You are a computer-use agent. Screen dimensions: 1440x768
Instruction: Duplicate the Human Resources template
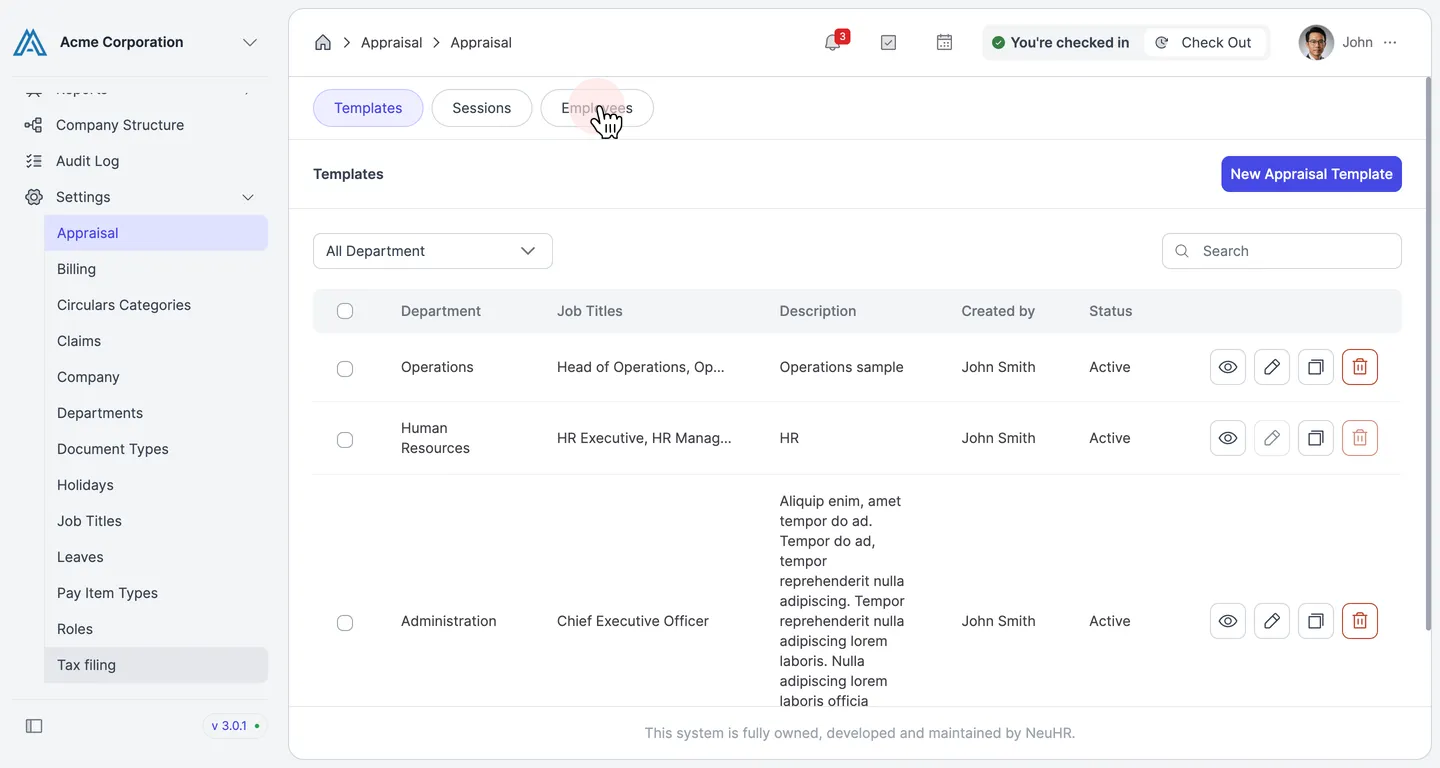(1316, 438)
